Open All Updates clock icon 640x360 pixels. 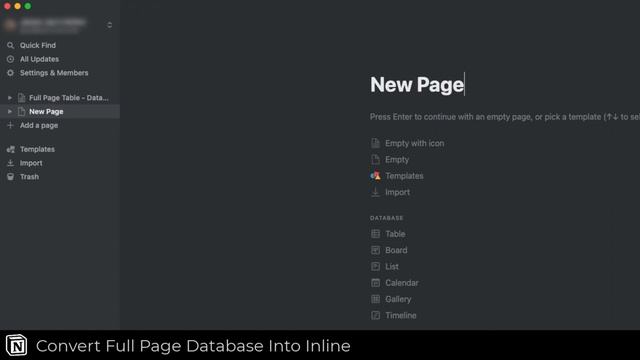(x=11, y=59)
